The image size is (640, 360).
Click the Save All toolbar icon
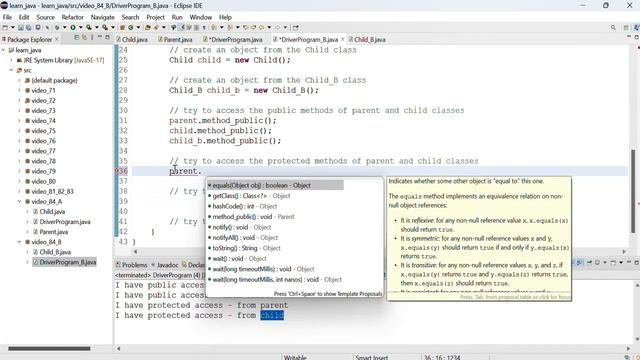point(28,27)
